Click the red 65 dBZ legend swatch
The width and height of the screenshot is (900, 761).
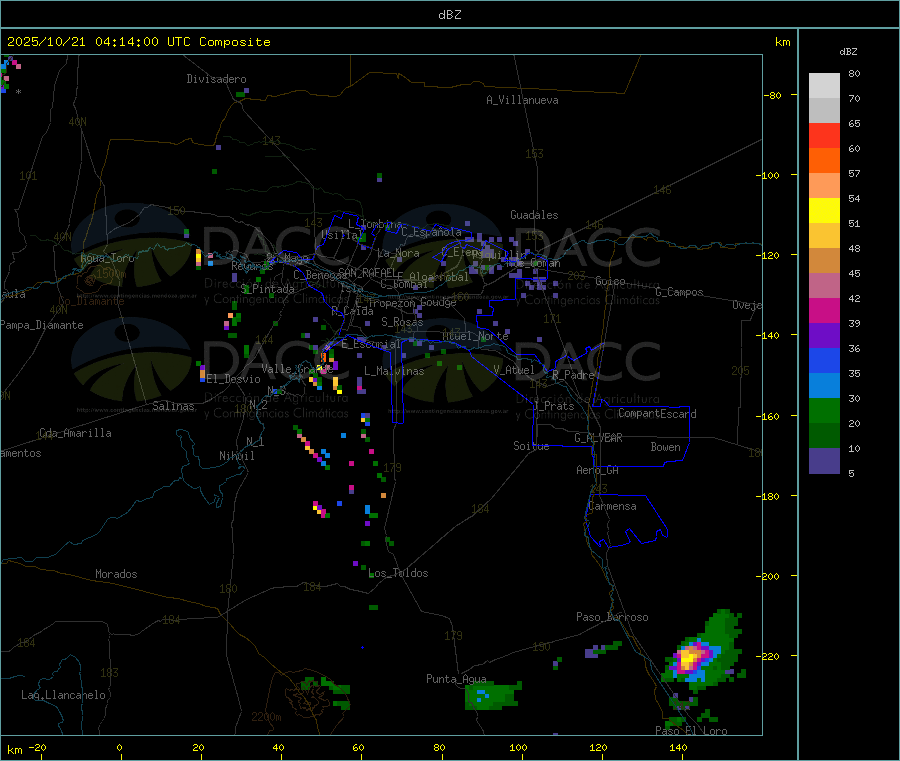(824, 135)
